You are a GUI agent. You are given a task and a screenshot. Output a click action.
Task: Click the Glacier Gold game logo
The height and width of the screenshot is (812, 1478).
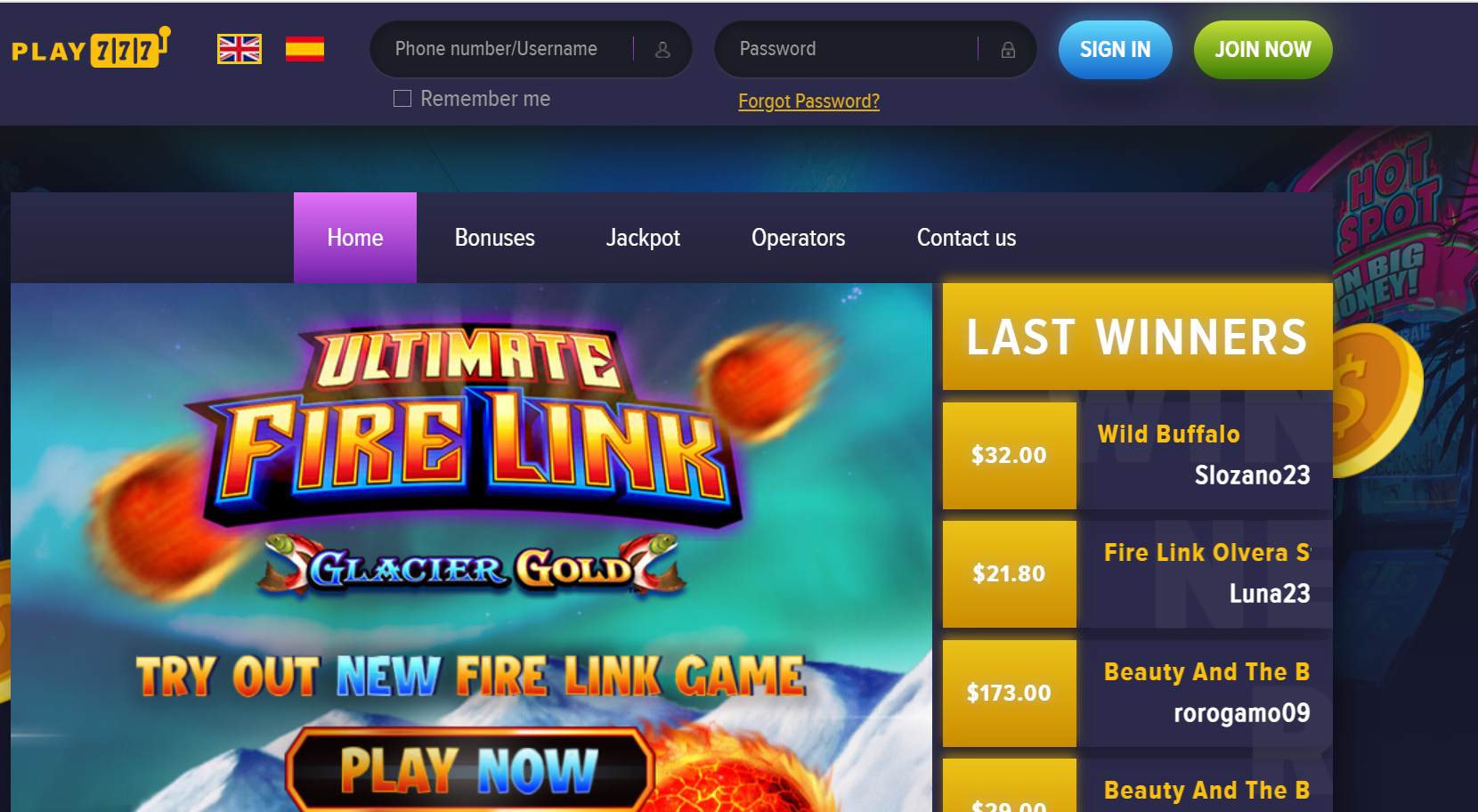tap(472, 566)
